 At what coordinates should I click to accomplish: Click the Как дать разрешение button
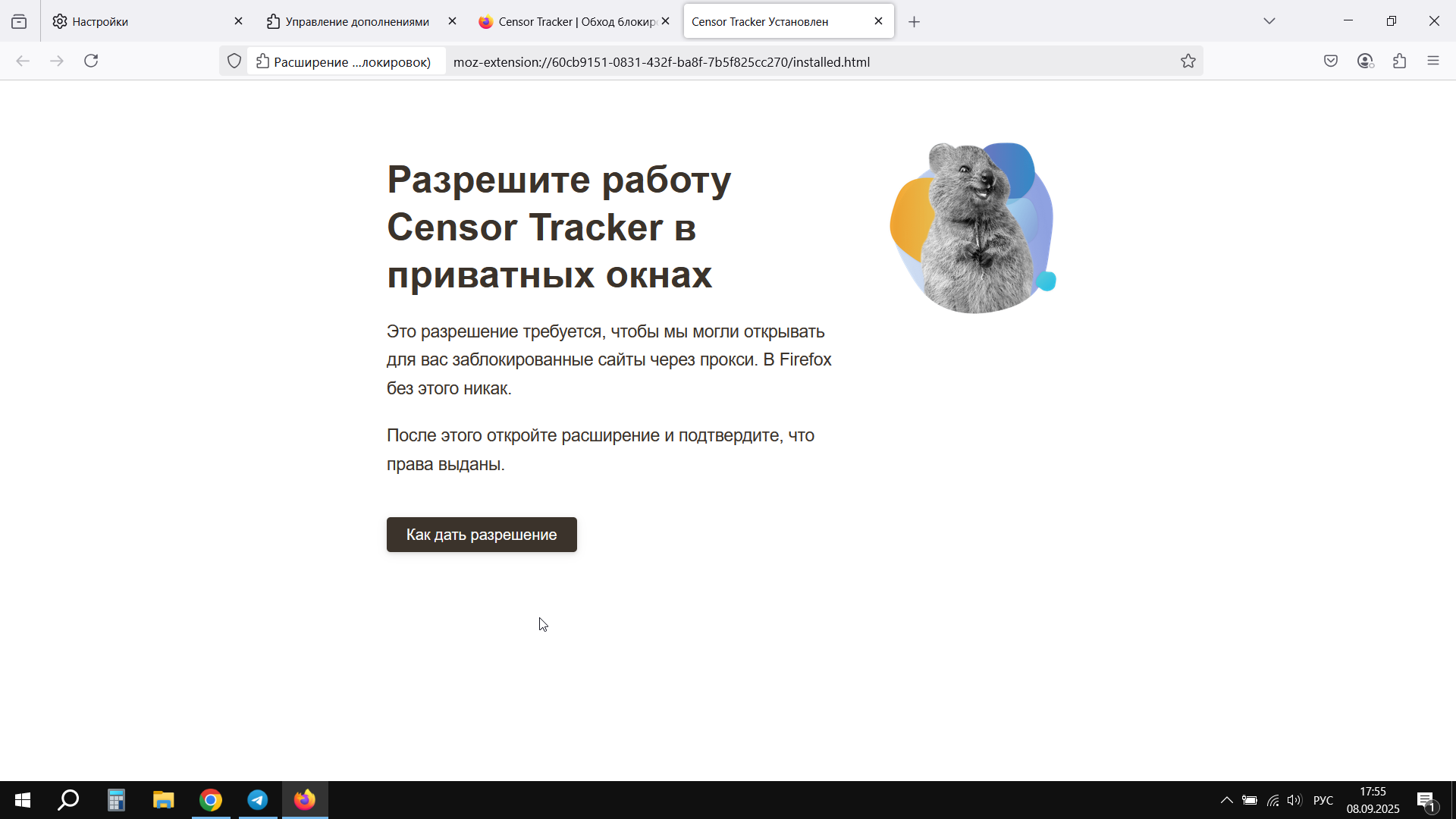tap(482, 535)
